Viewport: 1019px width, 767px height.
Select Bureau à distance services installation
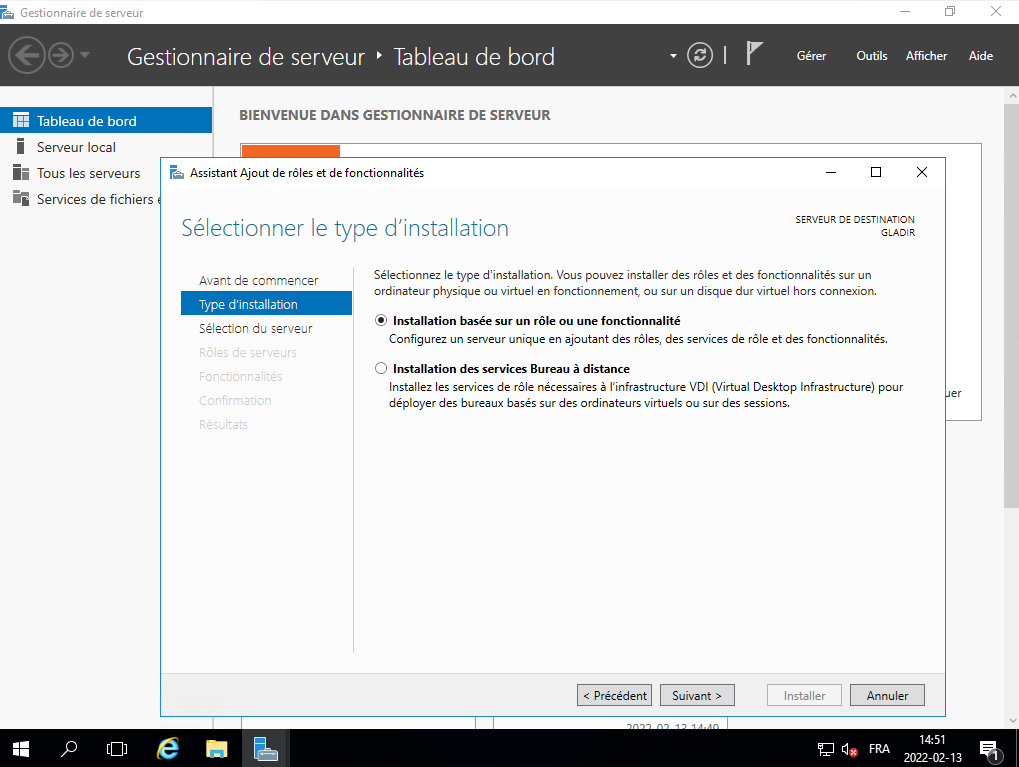381,369
